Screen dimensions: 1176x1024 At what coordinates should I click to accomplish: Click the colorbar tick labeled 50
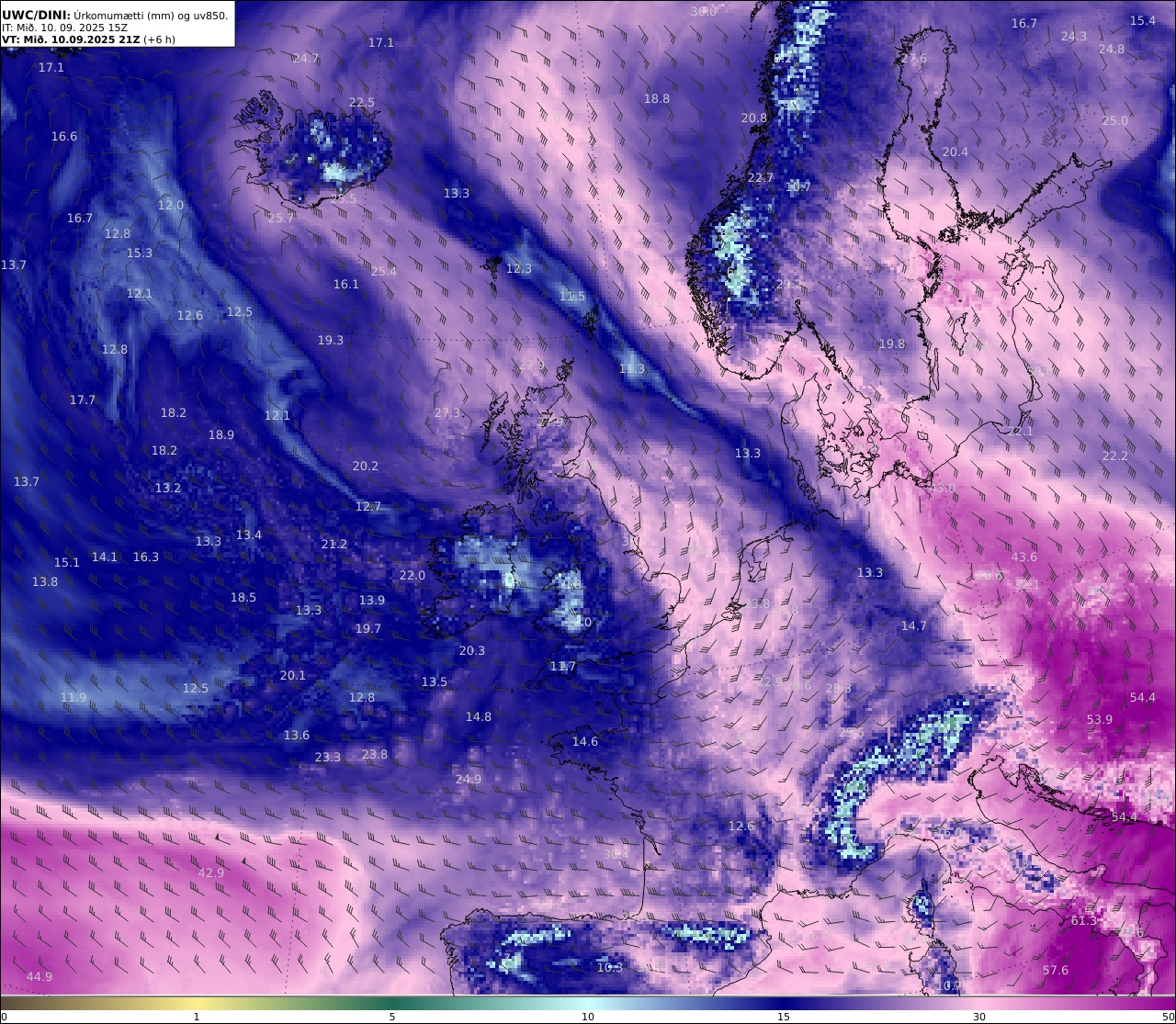click(x=1168, y=1017)
